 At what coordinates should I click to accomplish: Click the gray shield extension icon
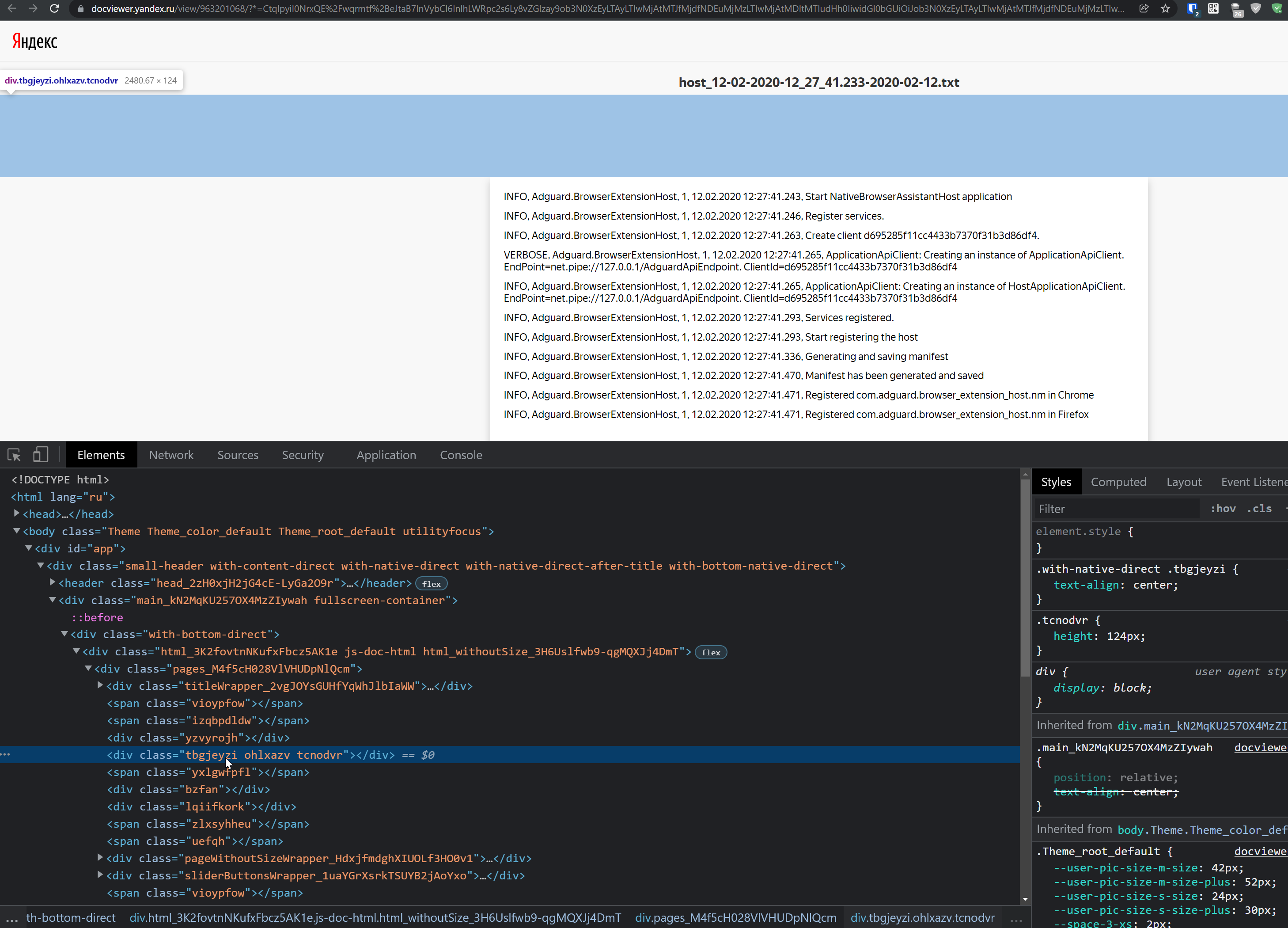click(1256, 9)
